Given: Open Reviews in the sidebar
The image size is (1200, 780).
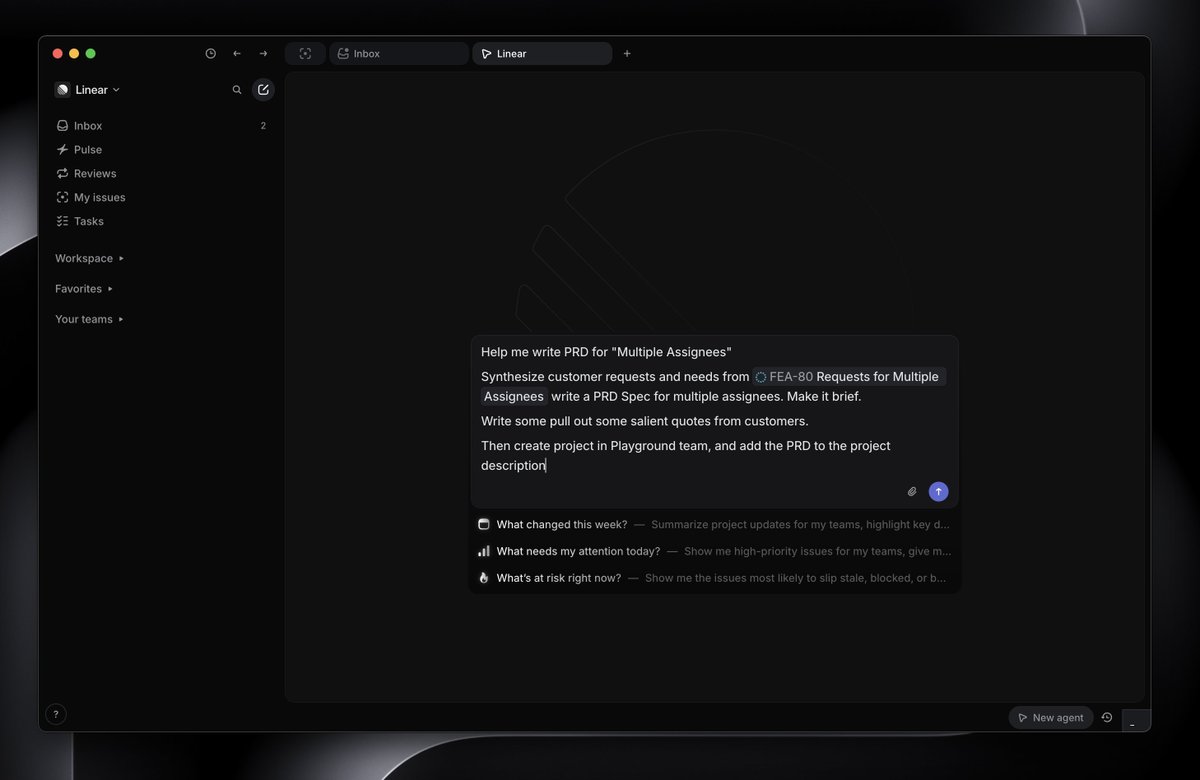Looking at the screenshot, I should coord(162,174).
